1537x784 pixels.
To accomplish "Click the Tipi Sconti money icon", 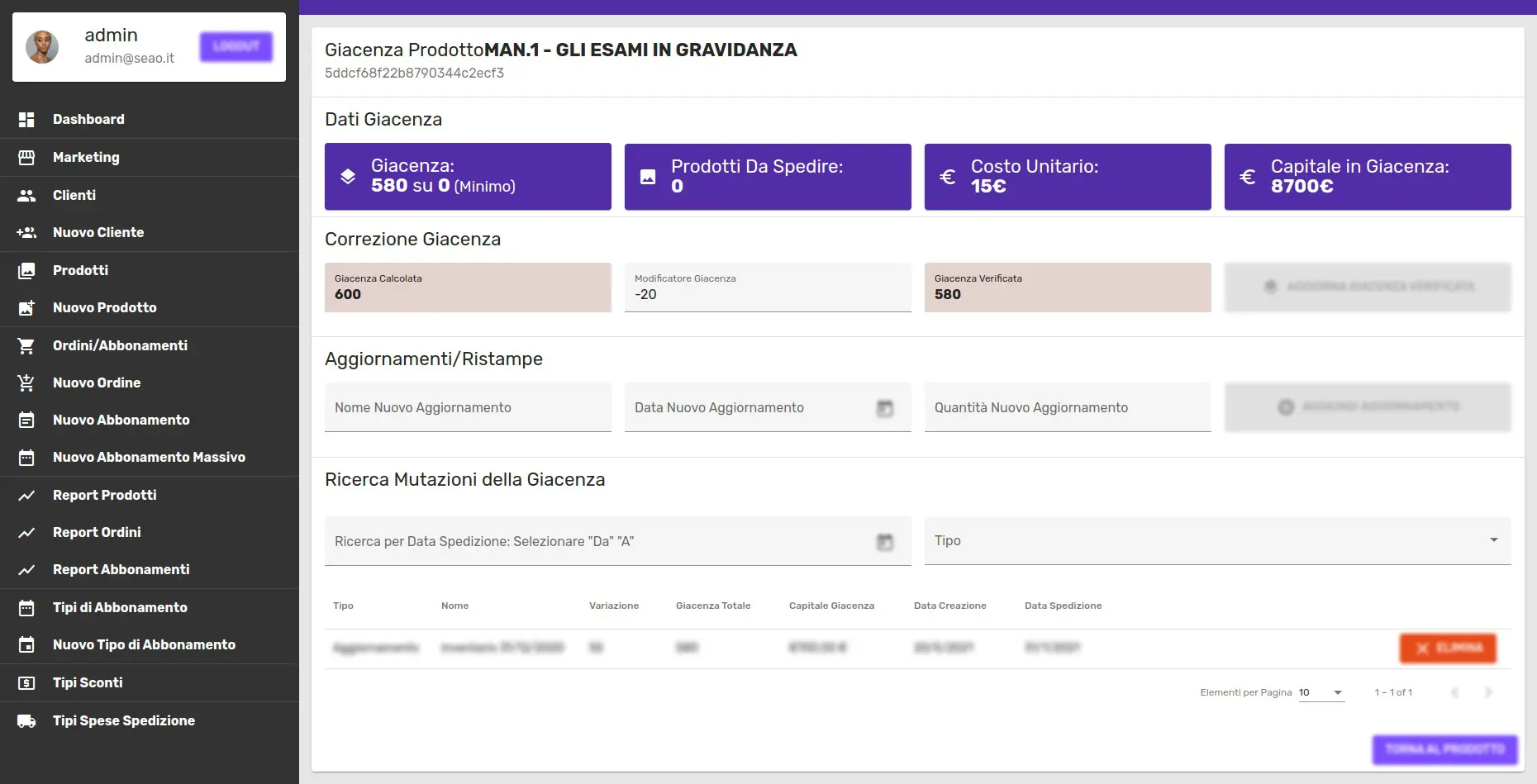I will pyautogui.click(x=26, y=683).
